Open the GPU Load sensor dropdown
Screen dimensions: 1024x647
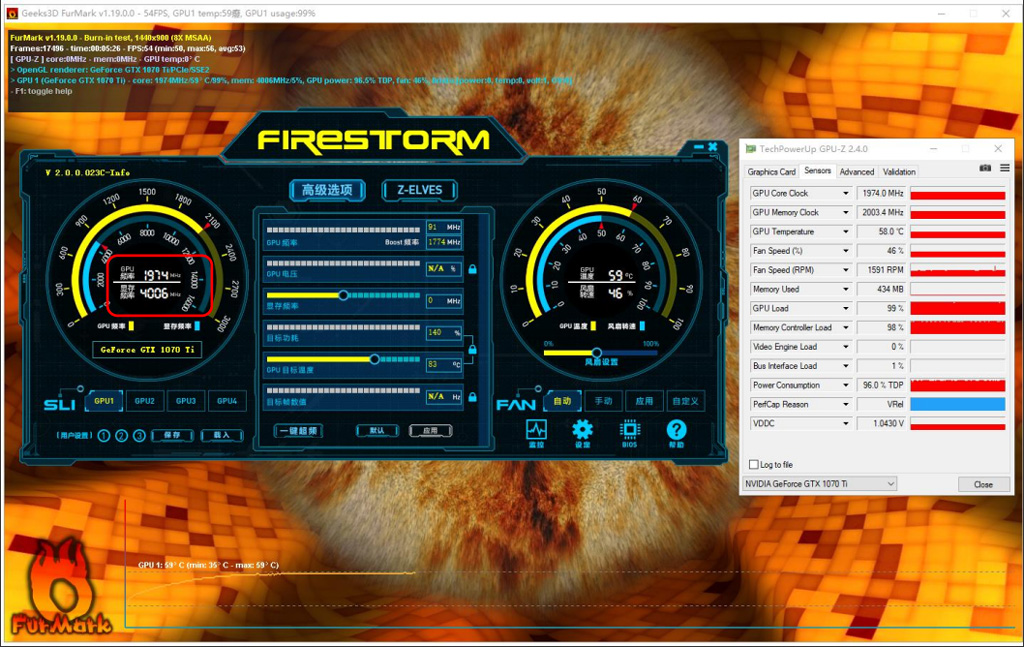click(846, 308)
